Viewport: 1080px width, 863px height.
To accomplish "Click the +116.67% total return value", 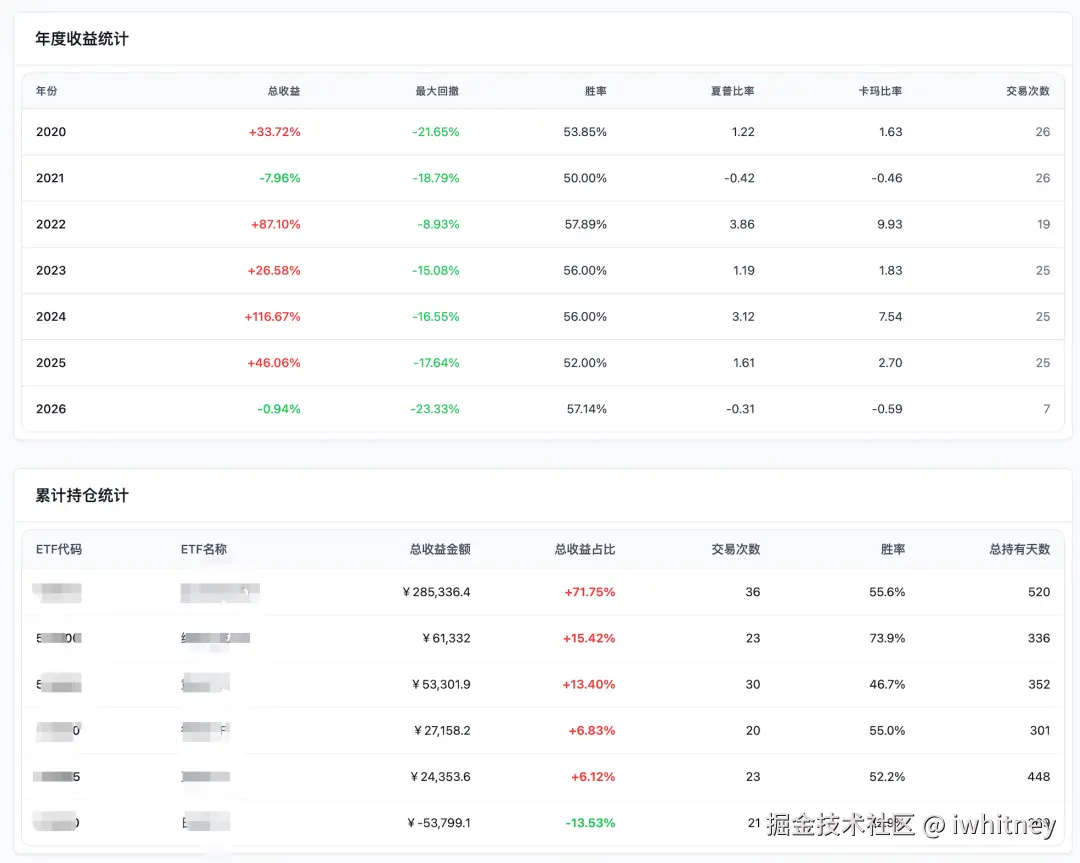I will [272, 316].
